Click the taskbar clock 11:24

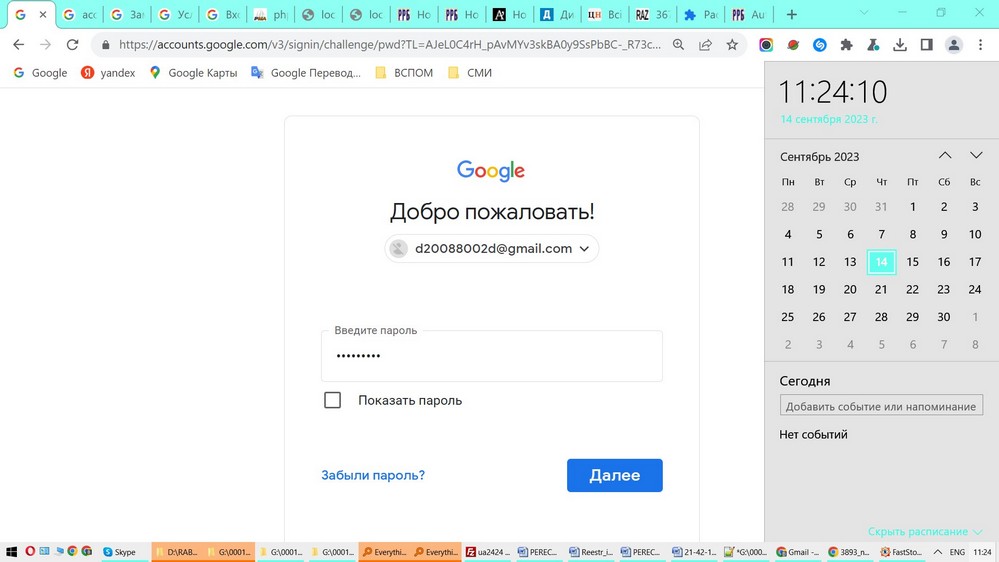tap(982, 552)
